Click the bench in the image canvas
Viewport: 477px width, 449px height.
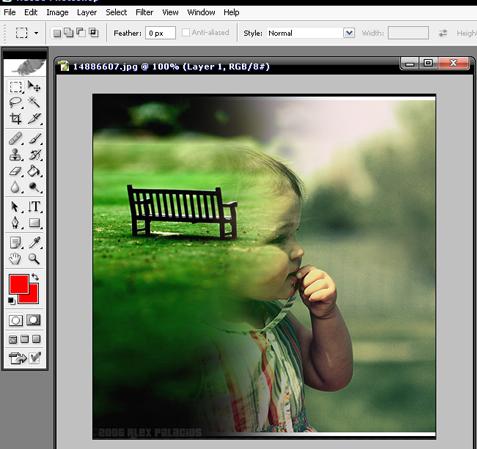point(182,212)
